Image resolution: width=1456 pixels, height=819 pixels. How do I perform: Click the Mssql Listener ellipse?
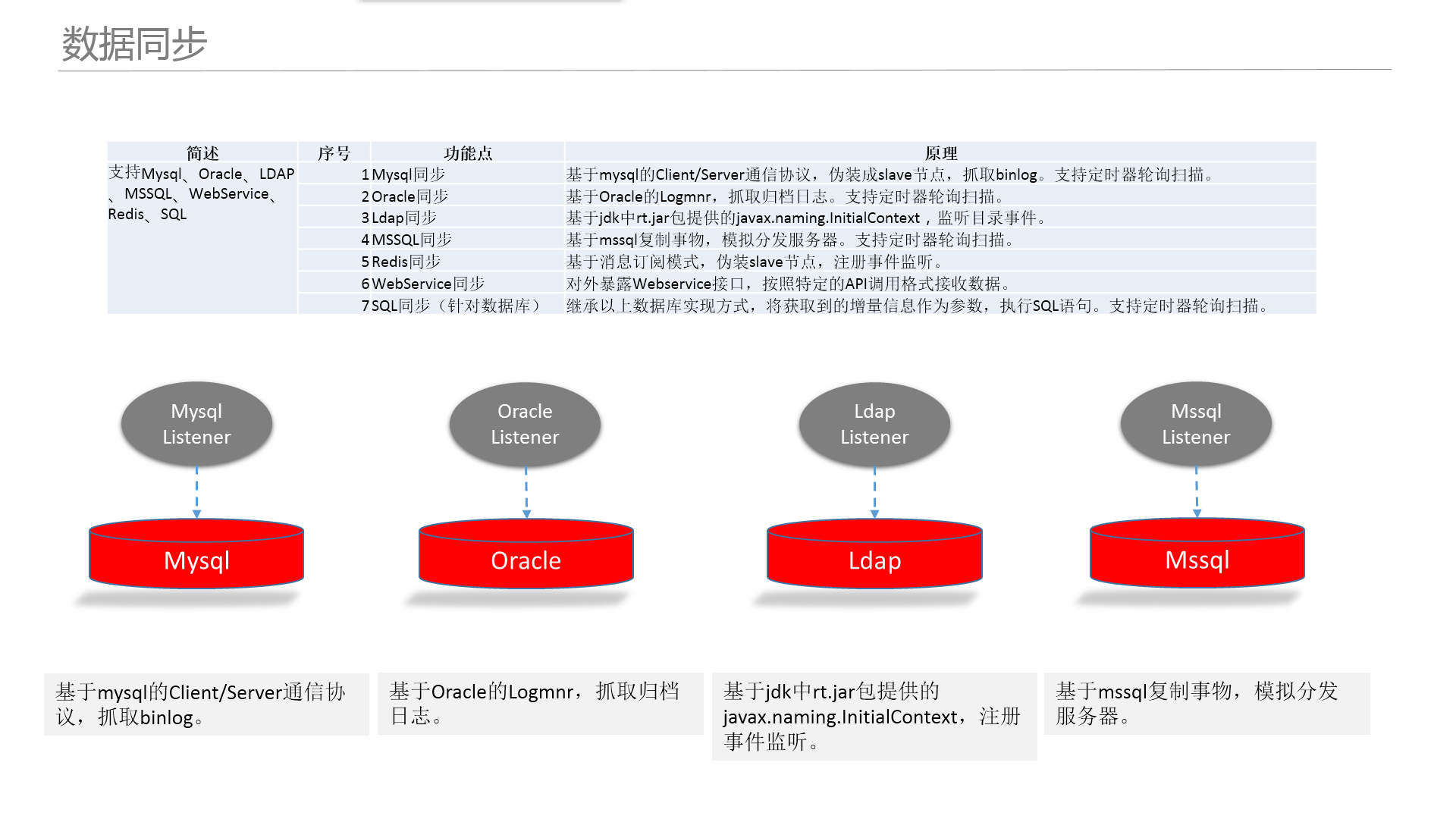[1196, 424]
